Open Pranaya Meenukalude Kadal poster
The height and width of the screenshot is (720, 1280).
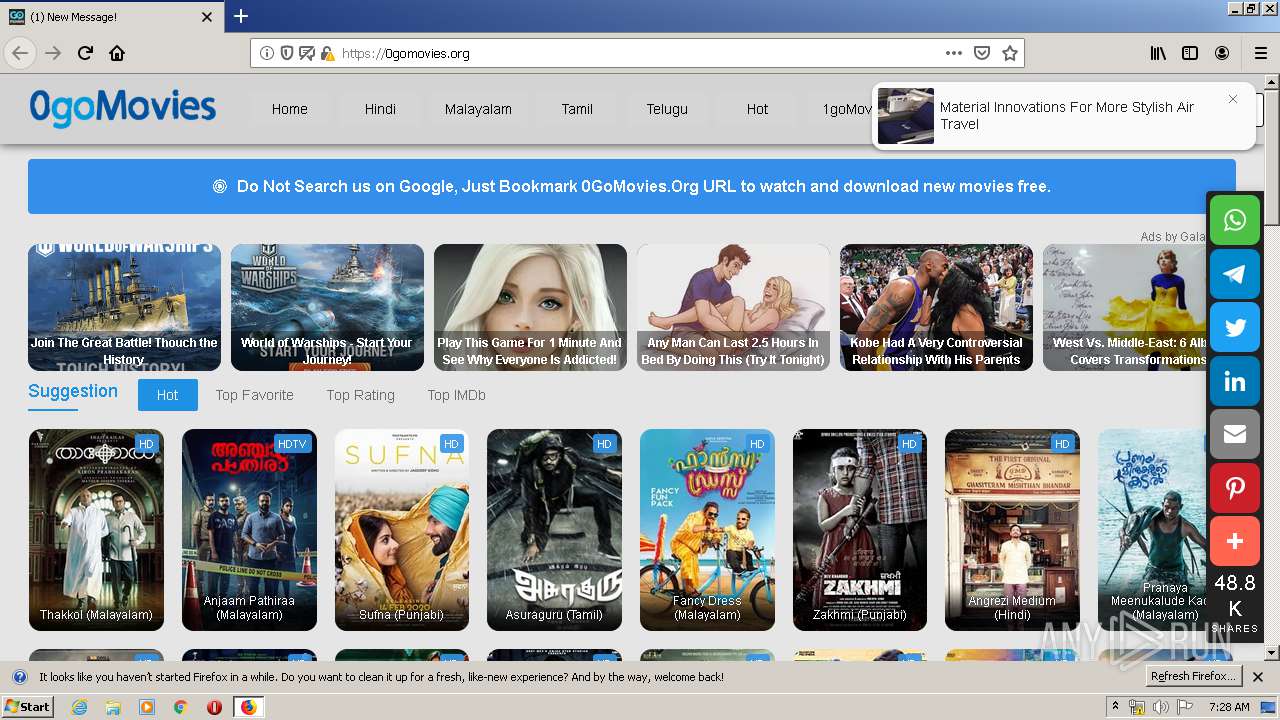(x=1154, y=530)
